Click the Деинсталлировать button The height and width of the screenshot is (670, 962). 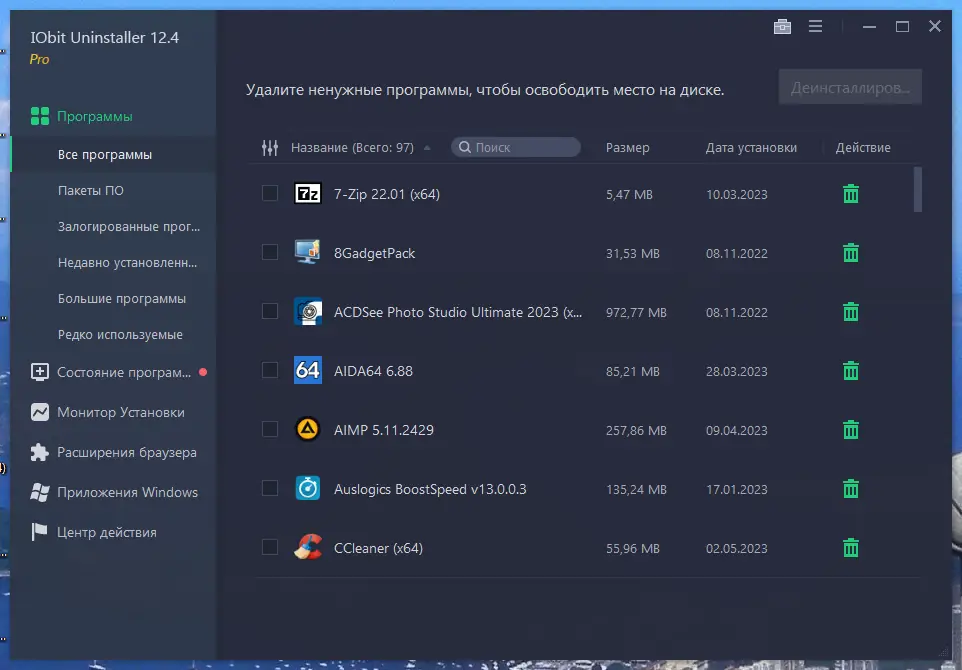click(850, 87)
